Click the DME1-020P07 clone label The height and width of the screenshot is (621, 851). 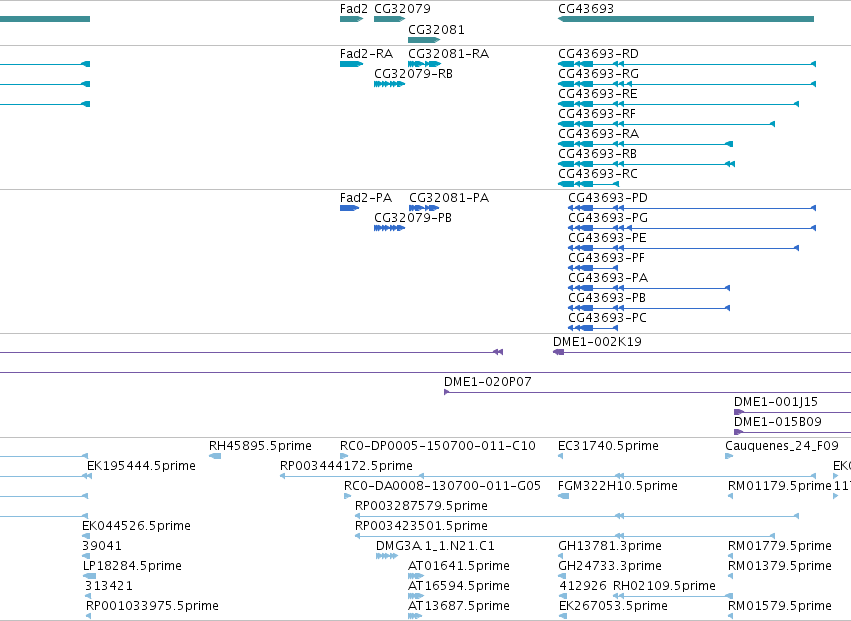pyautogui.click(x=487, y=383)
